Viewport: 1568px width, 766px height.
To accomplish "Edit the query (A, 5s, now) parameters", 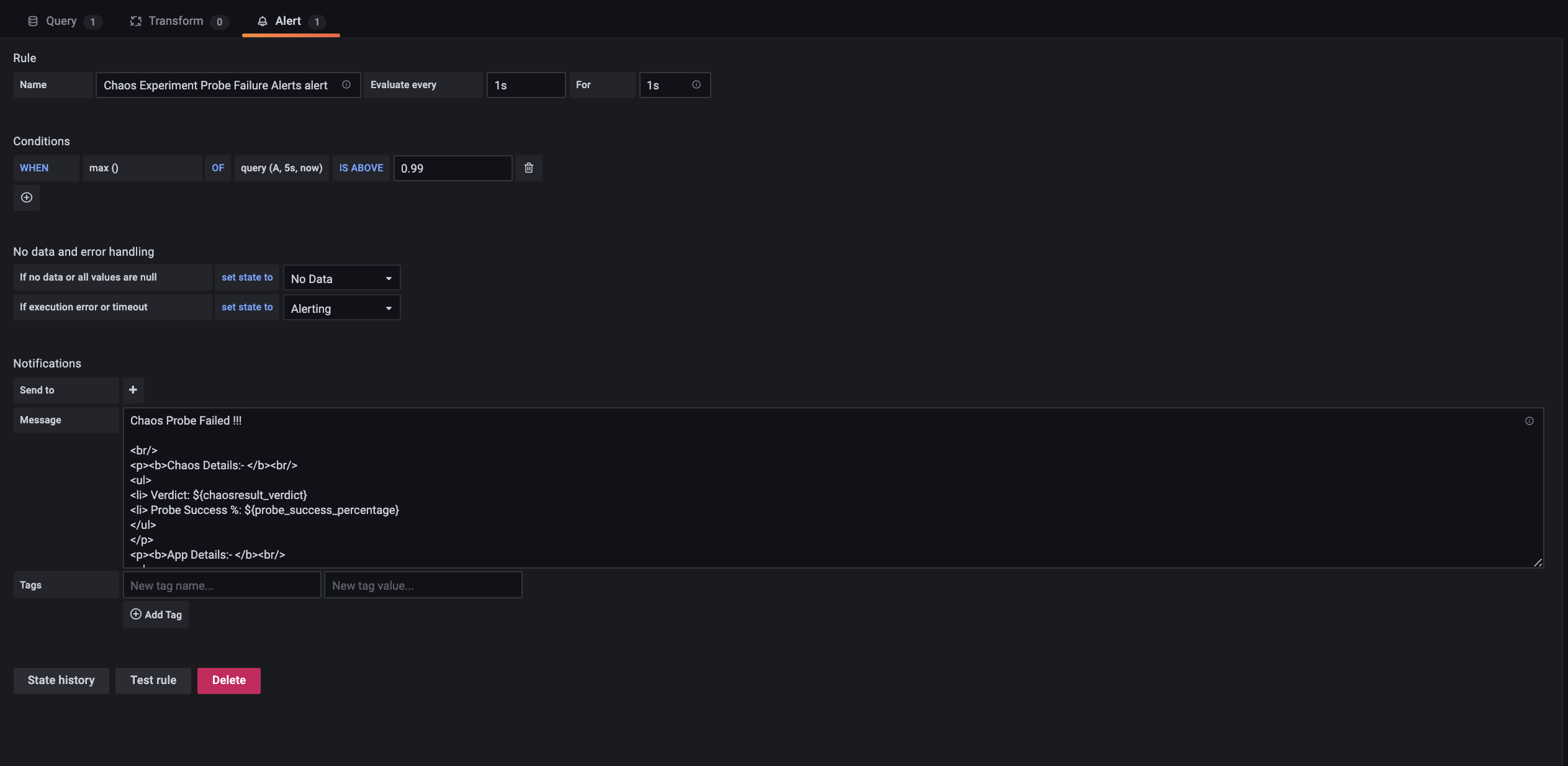I will pos(282,168).
